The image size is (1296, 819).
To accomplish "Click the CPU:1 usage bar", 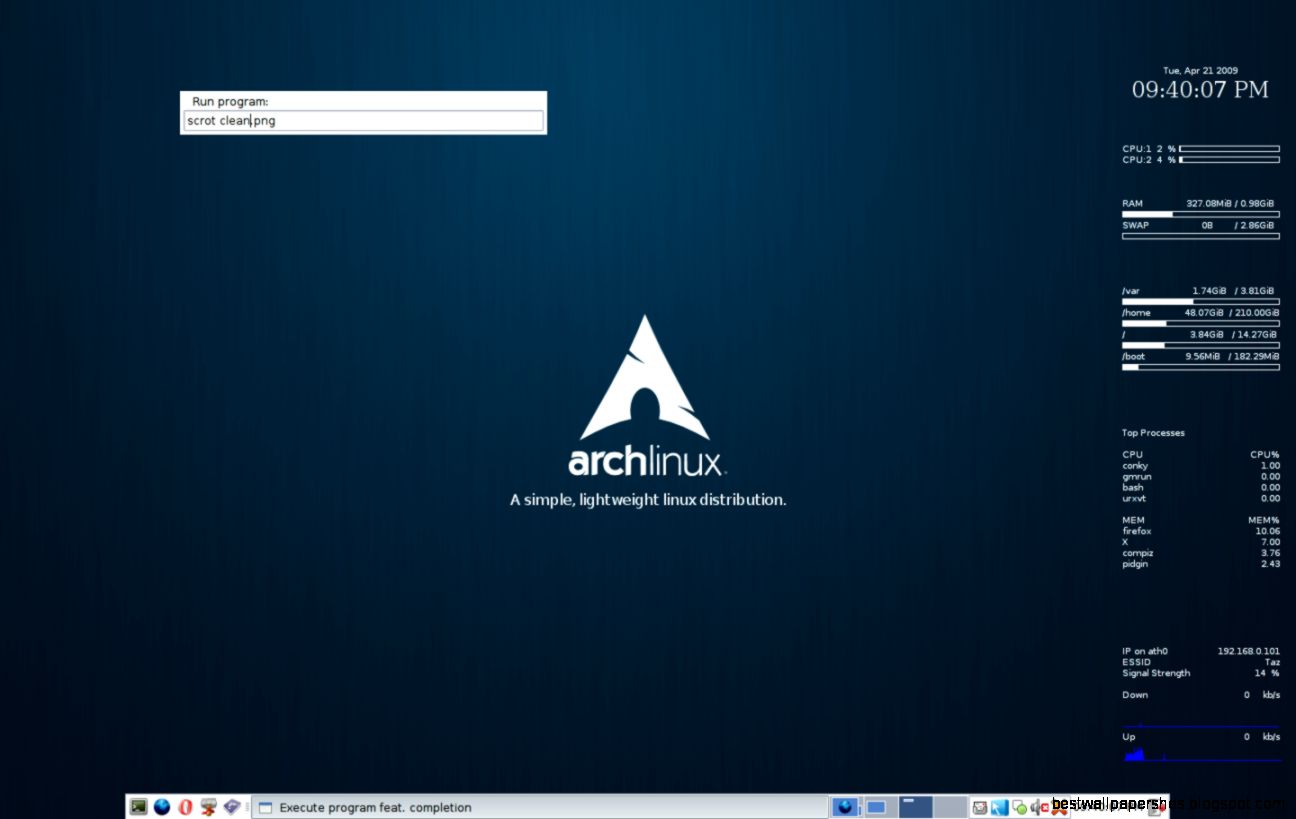I will [1229, 149].
